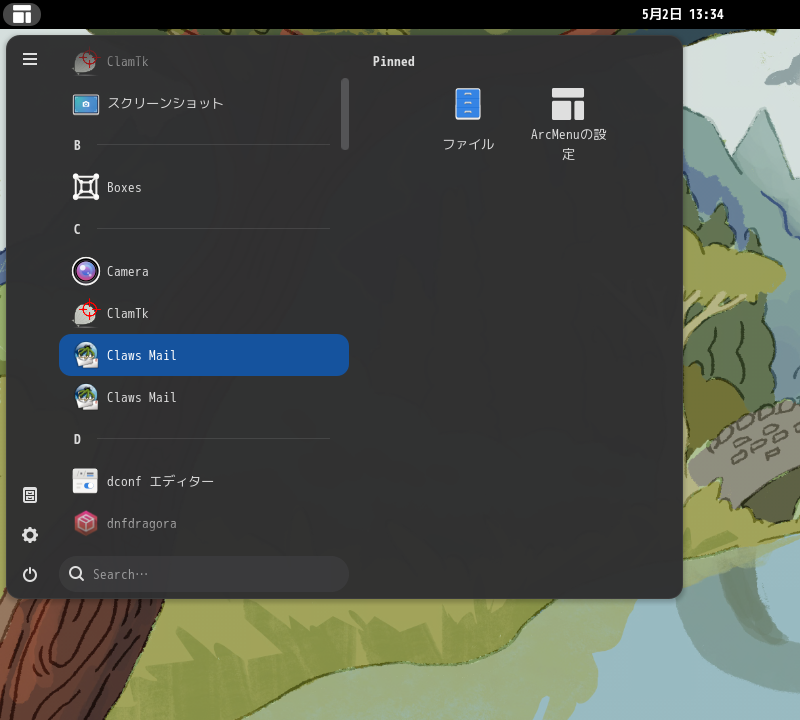Click the C section header

[77, 229]
